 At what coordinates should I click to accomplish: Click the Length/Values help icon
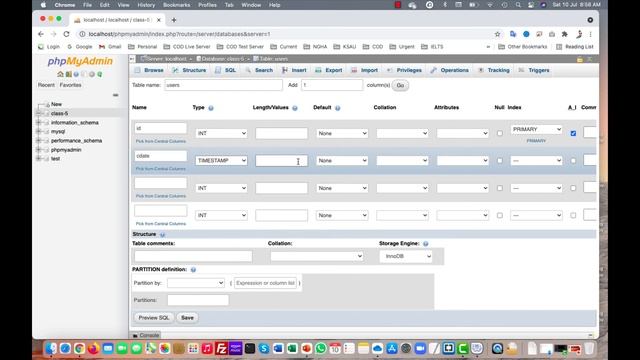(x=295, y=108)
